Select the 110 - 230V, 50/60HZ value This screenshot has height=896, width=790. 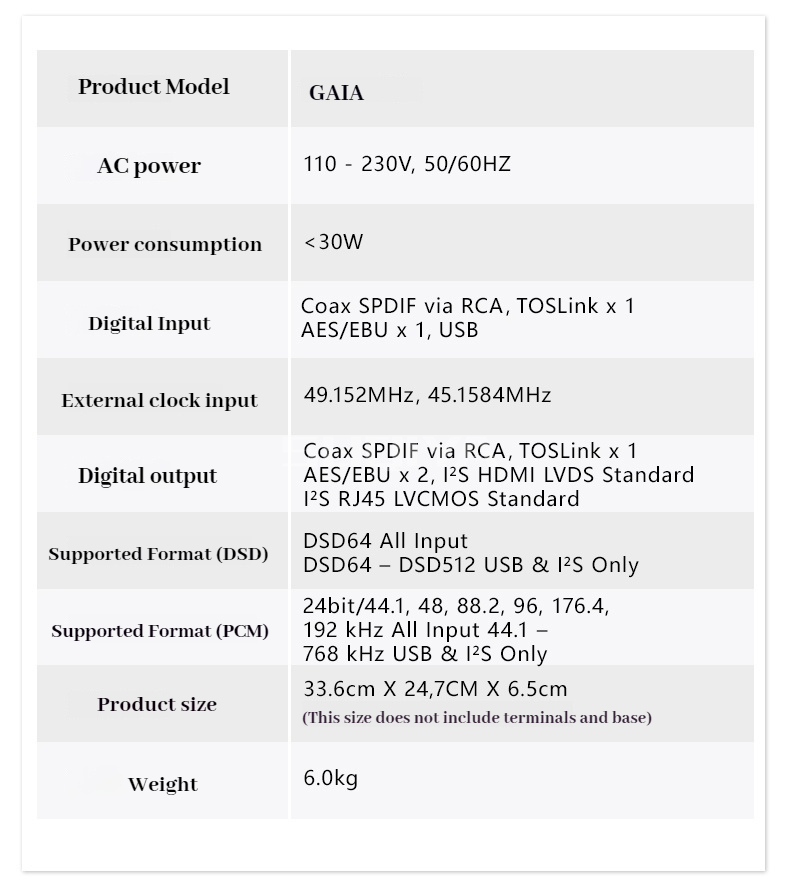point(407,164)
